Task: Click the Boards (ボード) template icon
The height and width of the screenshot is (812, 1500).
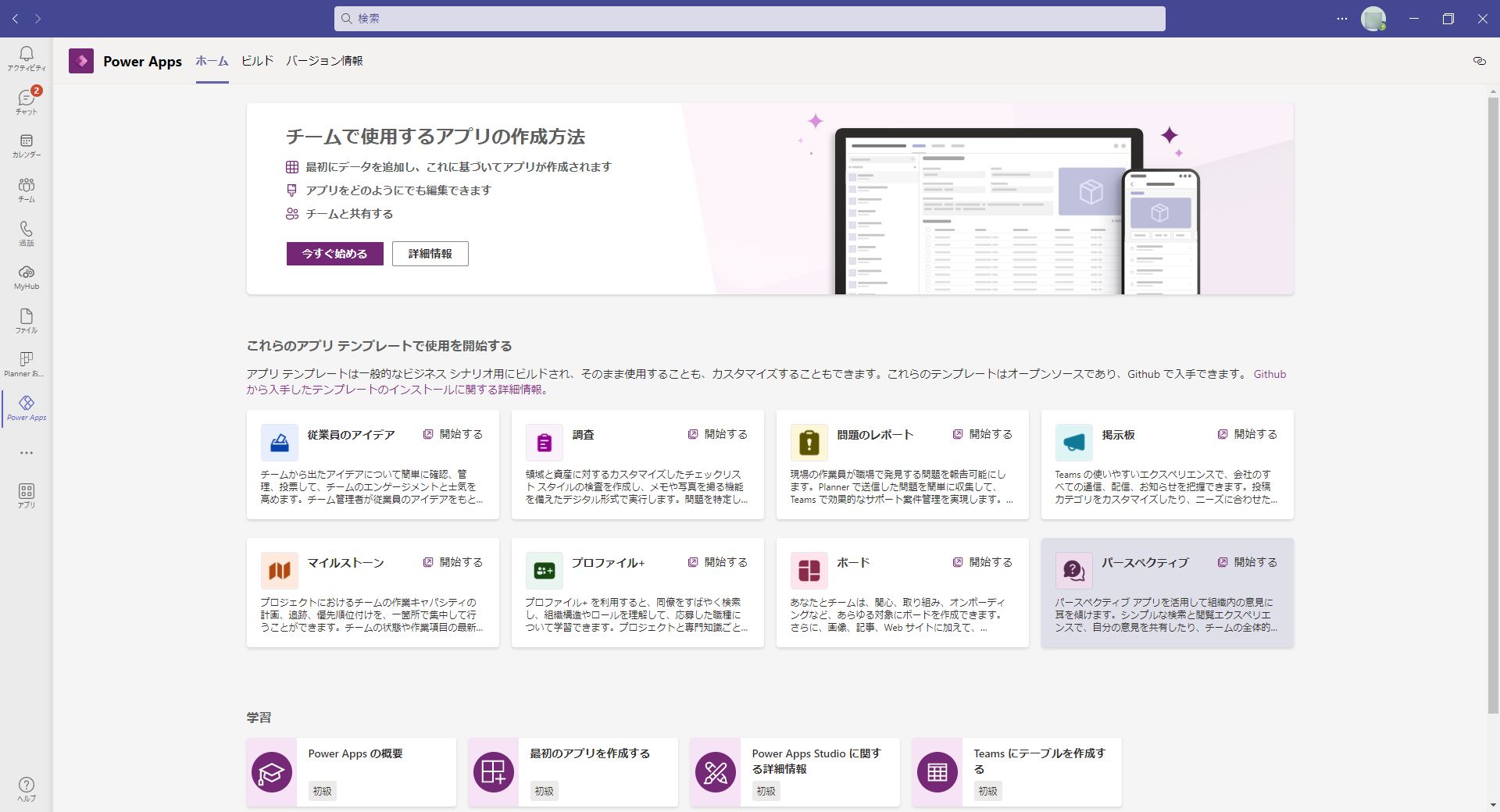Action: click(x=809, y=571)
